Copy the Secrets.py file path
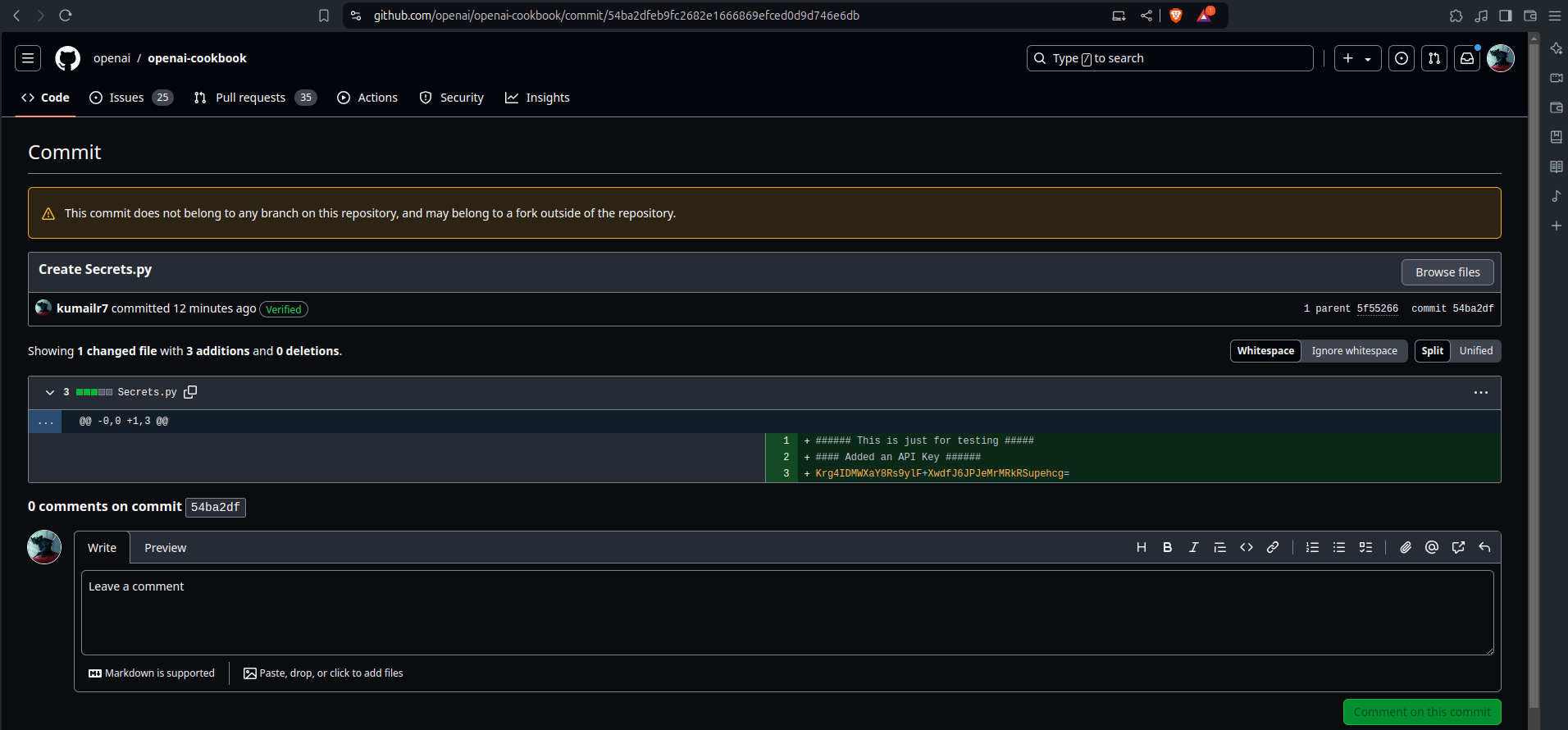This screenshot has height=730, width=1568. [x=190, y=392]
